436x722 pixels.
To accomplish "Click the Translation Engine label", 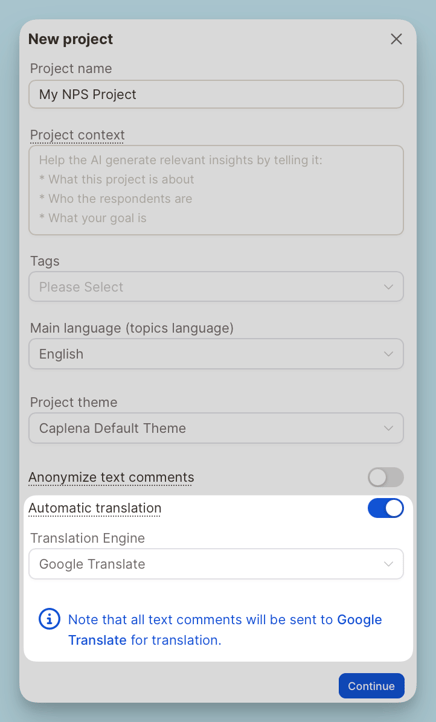I will [x=87, y=538].
